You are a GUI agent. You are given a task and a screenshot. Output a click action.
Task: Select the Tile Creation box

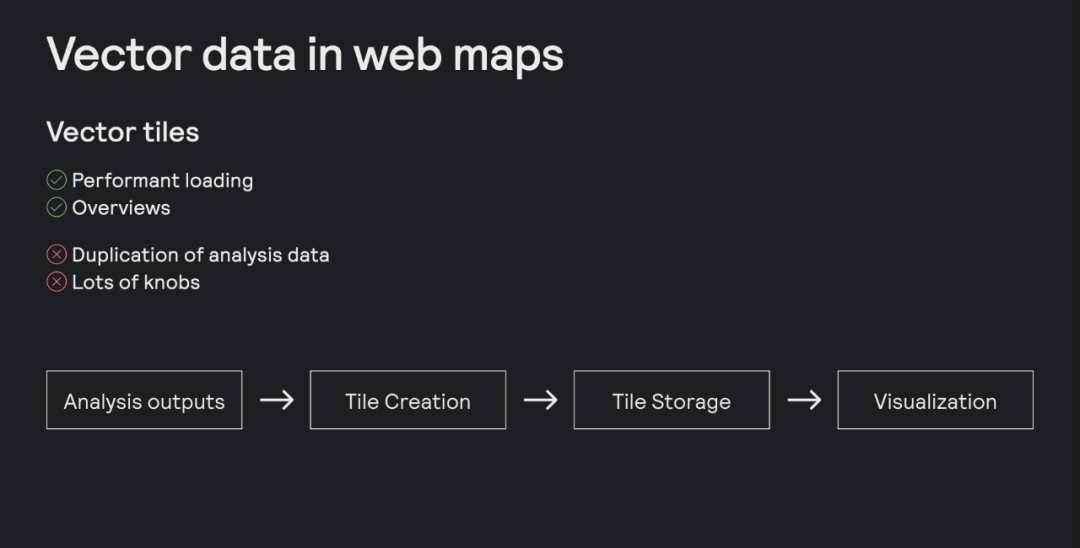click(408, 400)
